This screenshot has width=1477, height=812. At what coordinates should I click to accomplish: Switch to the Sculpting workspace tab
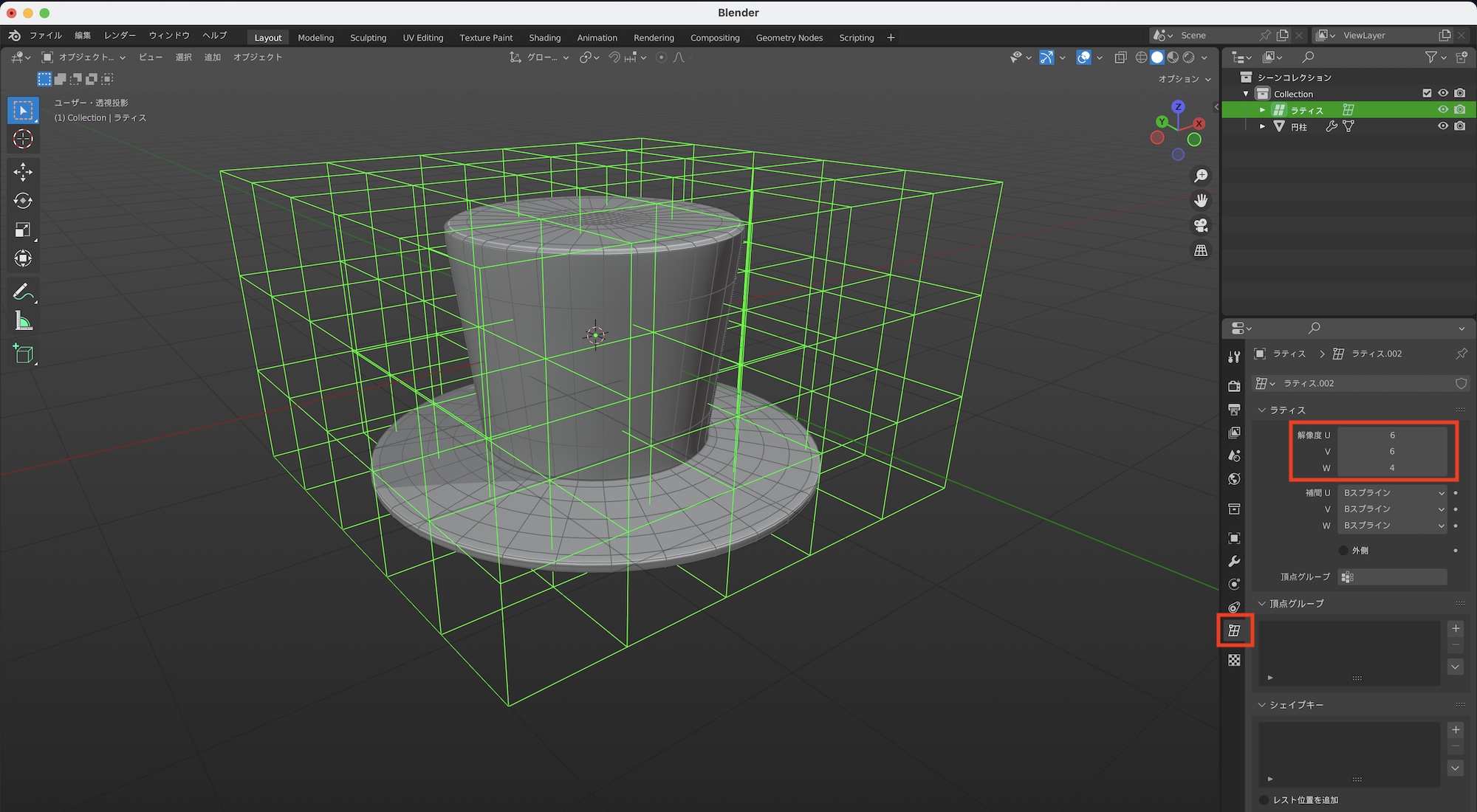coord(368,38)
